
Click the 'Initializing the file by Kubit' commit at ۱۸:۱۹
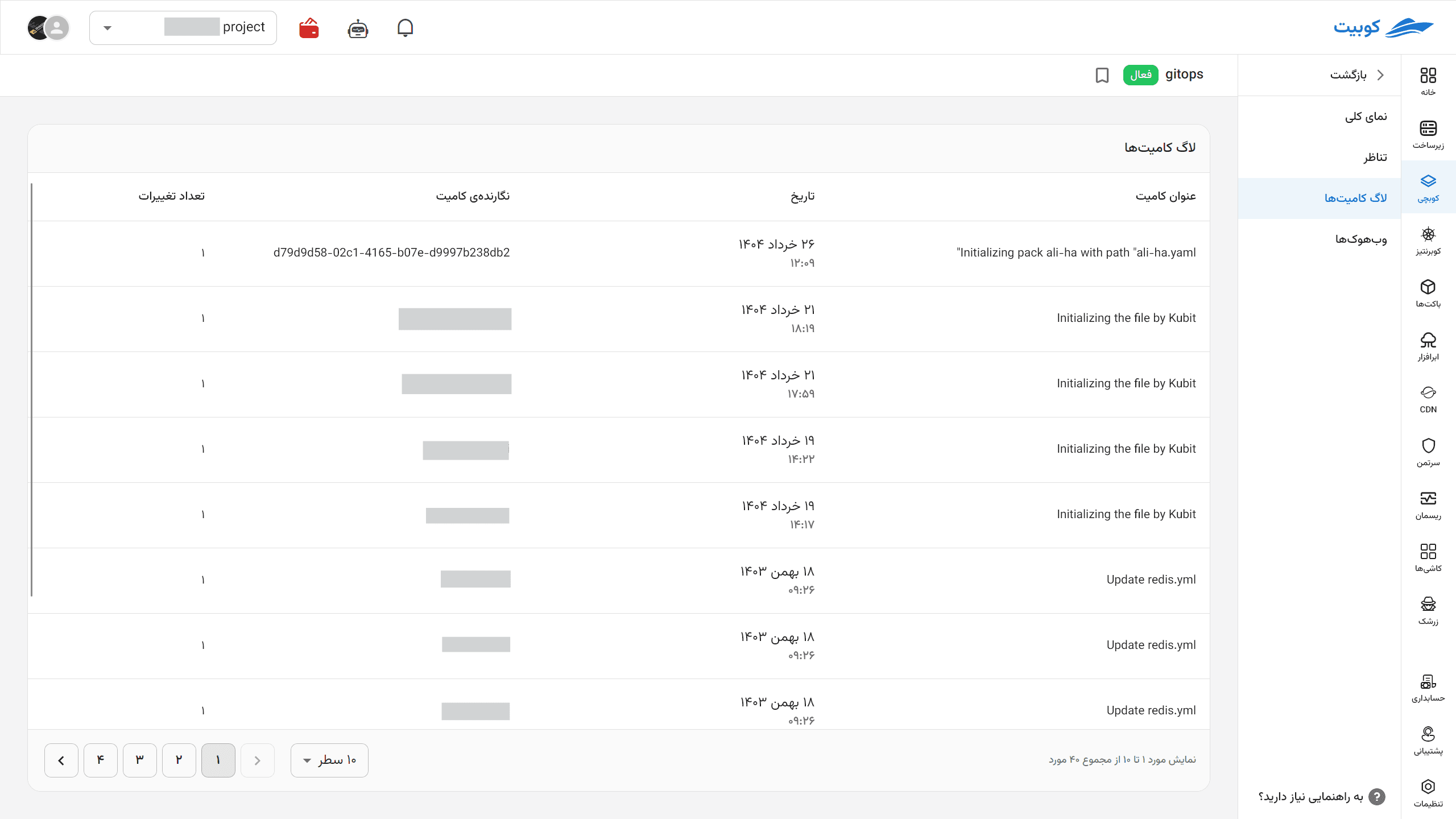point(1126,318)
